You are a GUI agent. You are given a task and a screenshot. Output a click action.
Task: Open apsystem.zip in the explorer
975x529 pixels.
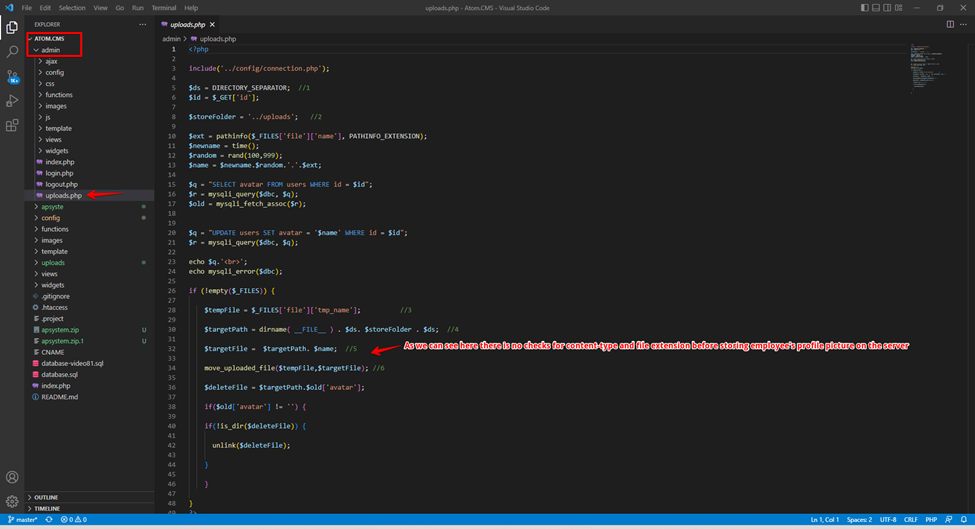coord(89,329)
